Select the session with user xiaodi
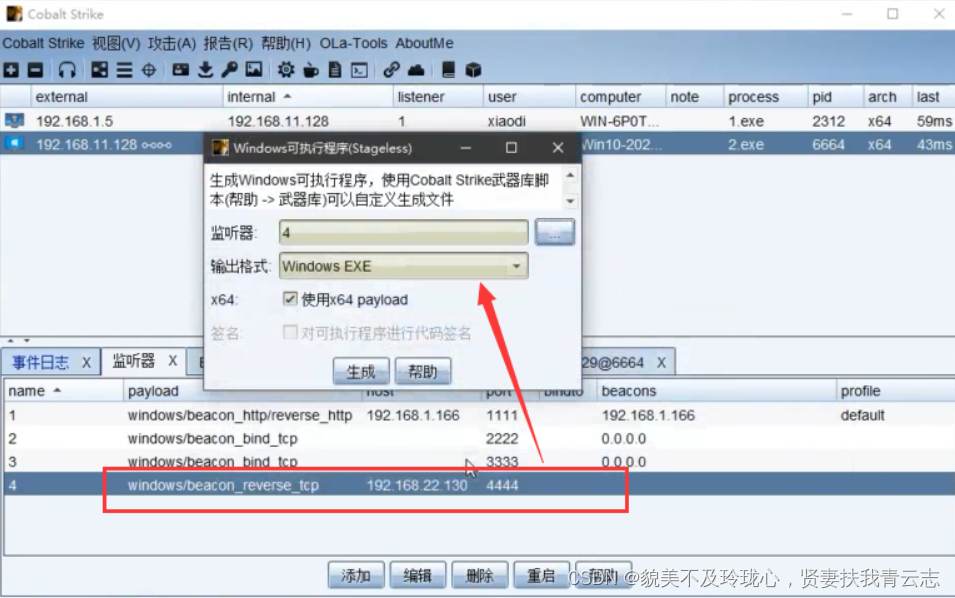The width and height of the screenshot is (955, 598). coord(478,121)
